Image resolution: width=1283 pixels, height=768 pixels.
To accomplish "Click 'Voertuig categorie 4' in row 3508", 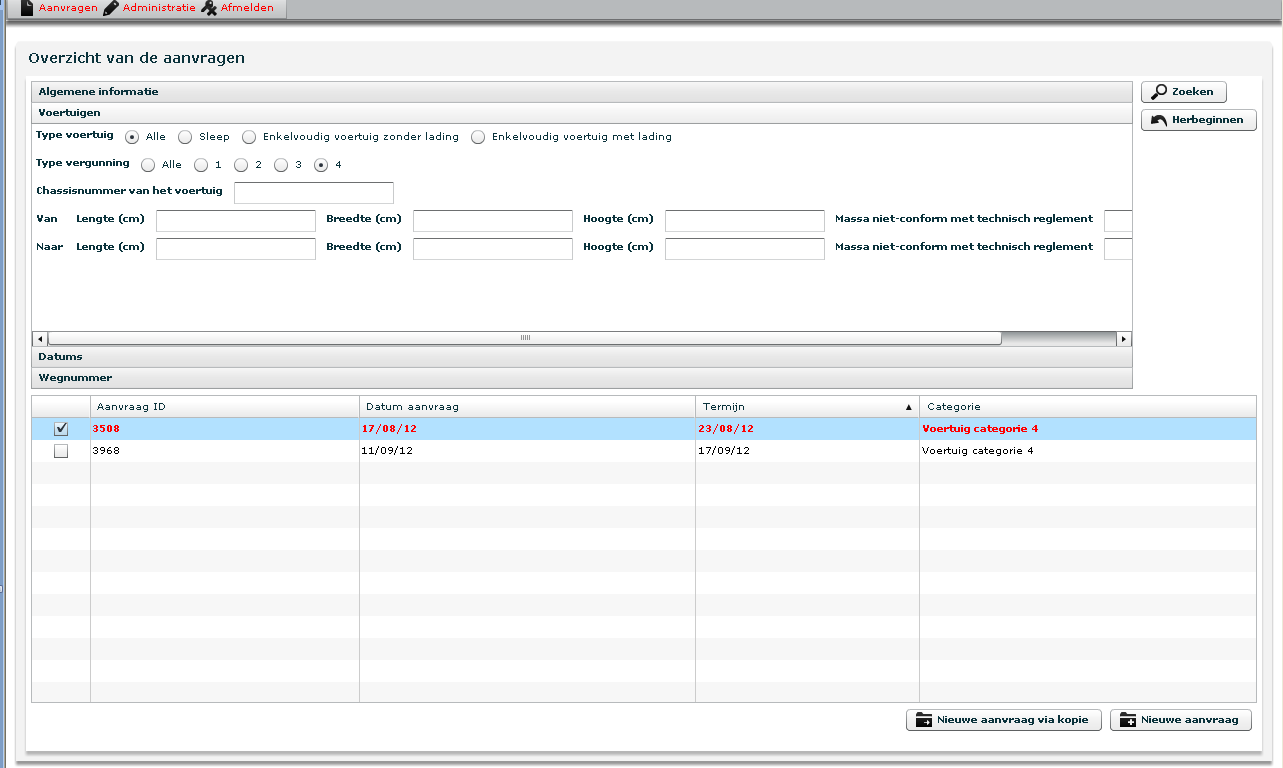I will pyautogui.click(x=980, y=429).
